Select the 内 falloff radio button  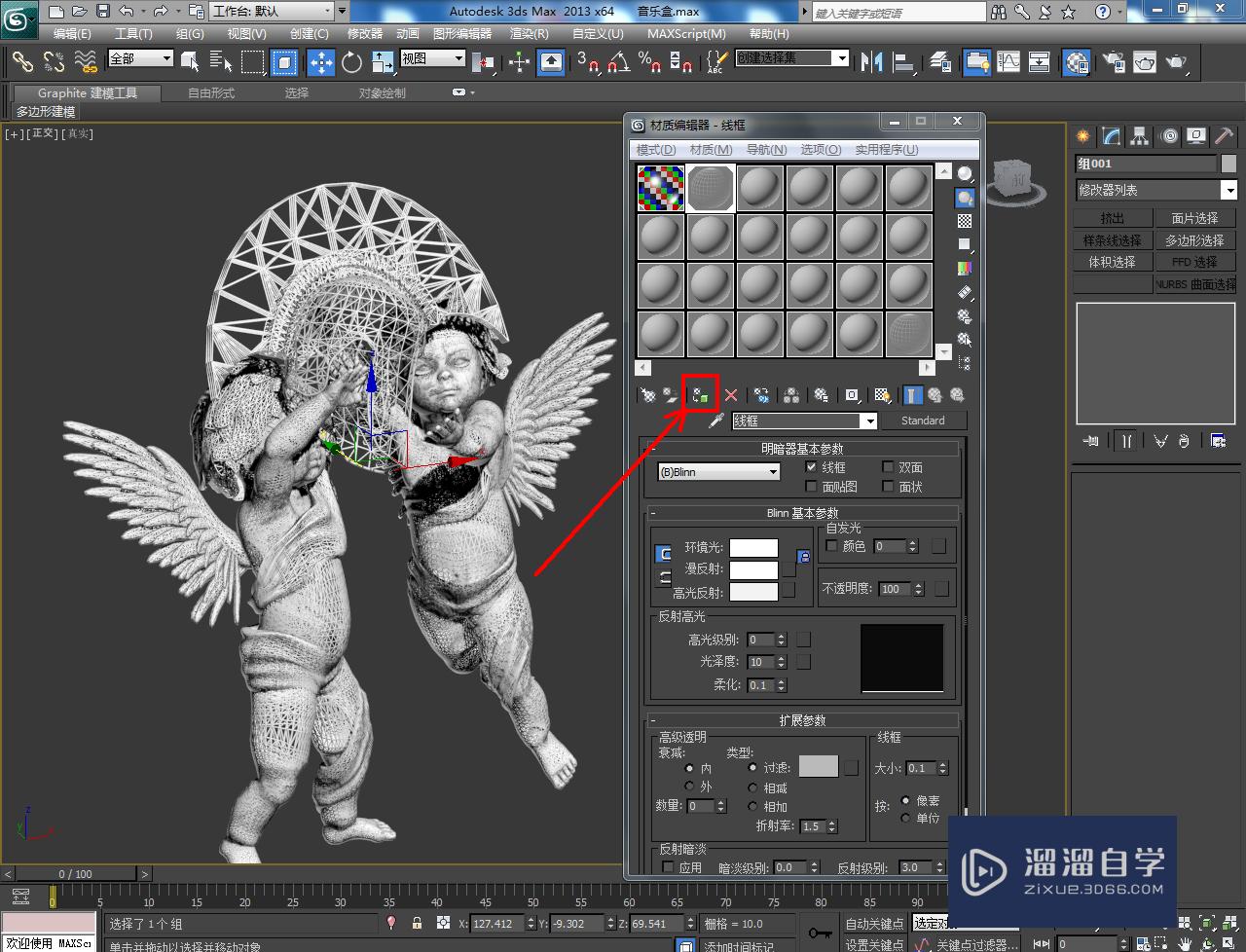(x=689, y=768)
